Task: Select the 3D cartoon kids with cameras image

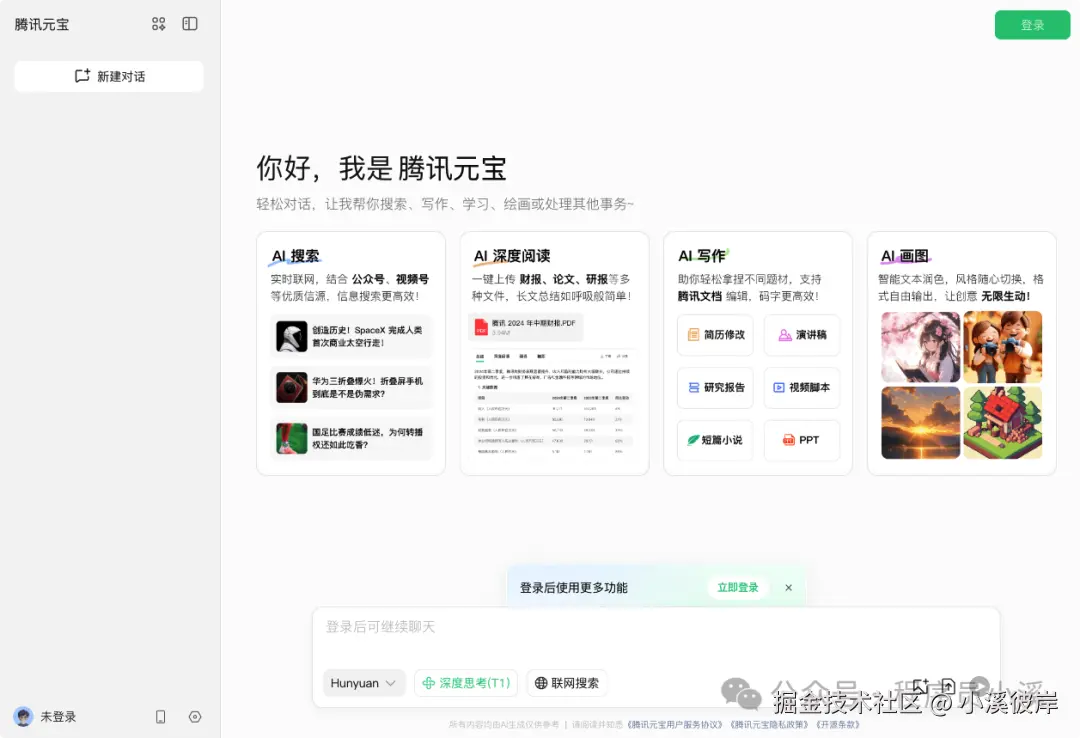Action: point(1003,347)
